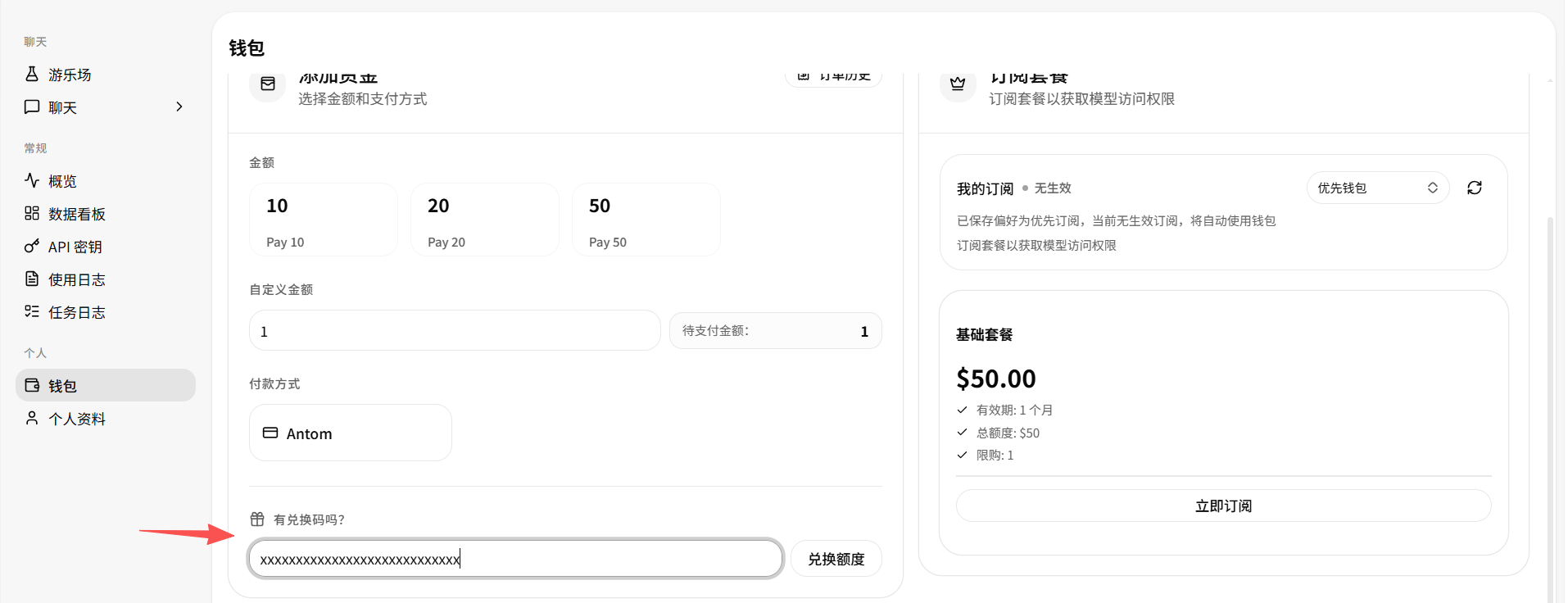This screenshot has height=603, width=1568.
Task: Click the 限购: 1 line
Action: 986,455
